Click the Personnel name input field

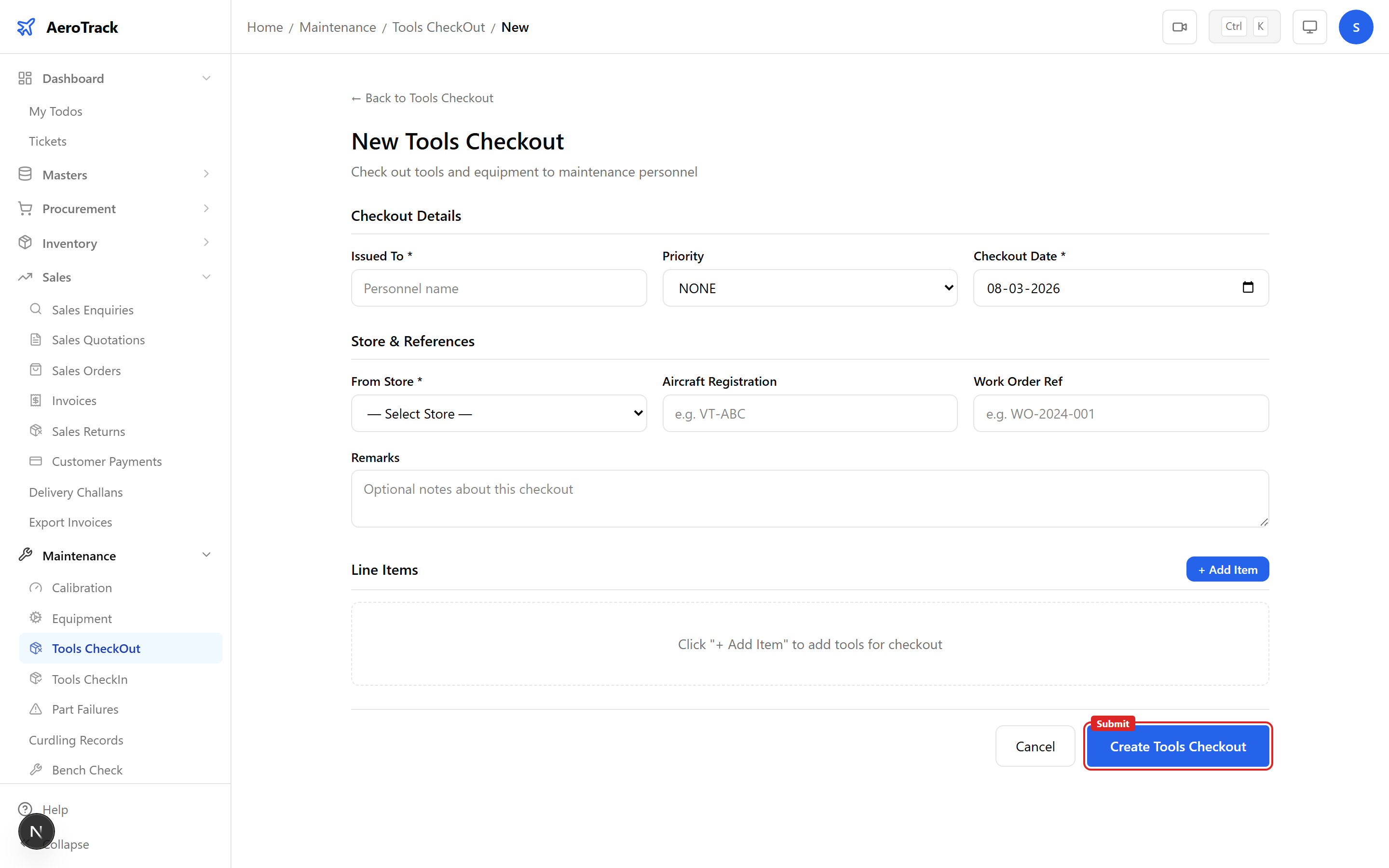click(x=498, y=287)
